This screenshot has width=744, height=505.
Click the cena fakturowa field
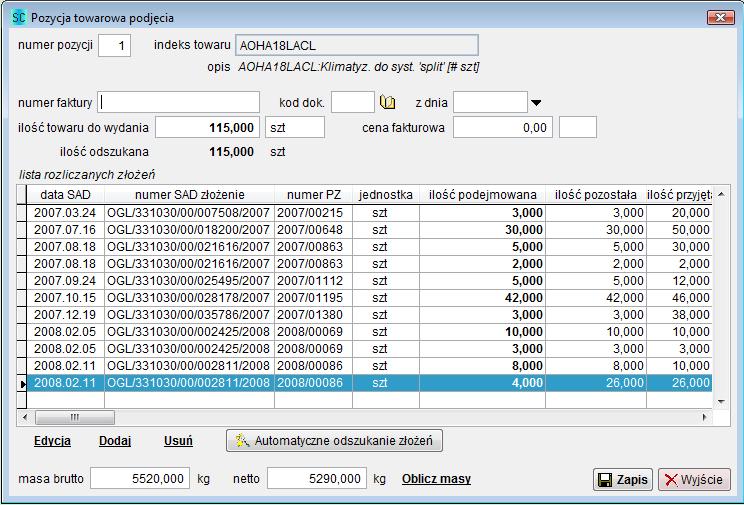click(502, 127)
